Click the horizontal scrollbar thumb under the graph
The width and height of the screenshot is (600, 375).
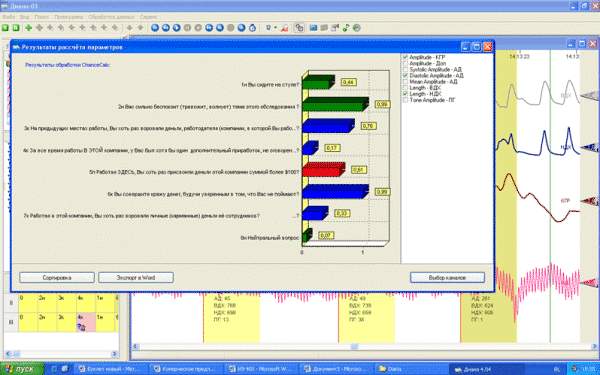tap(355, 347)
